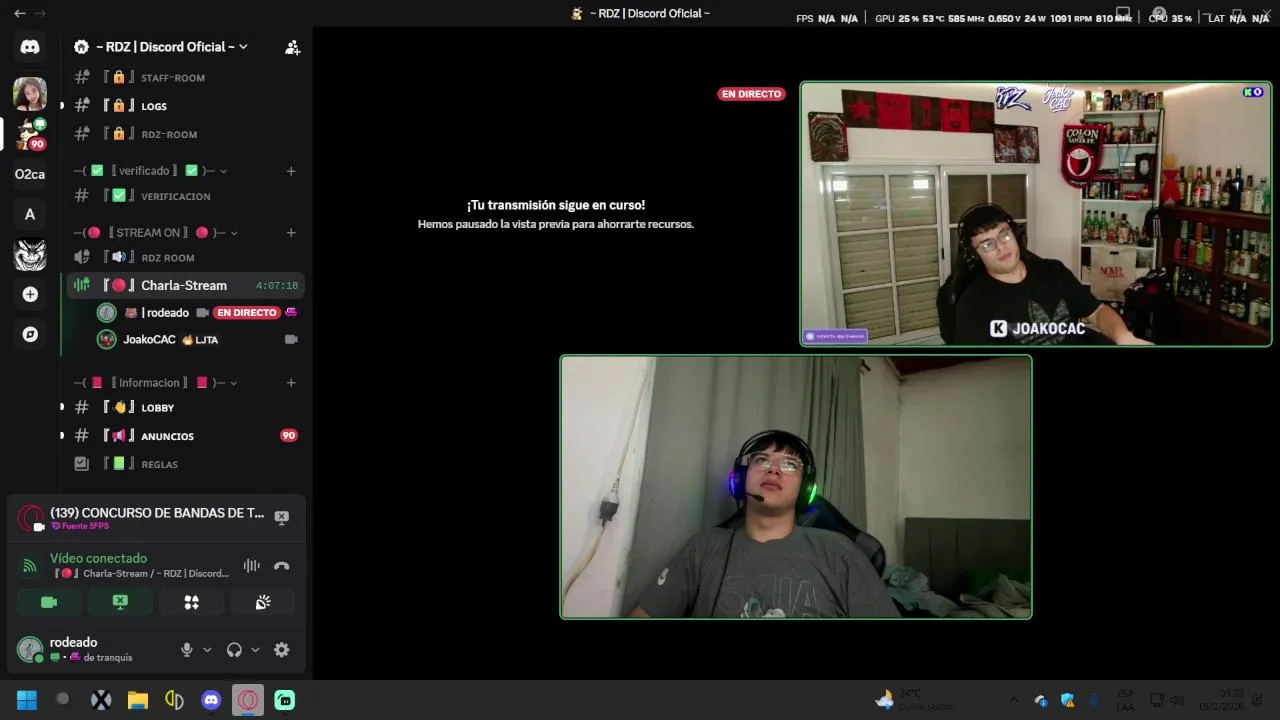This screenshot has width=1280, height=720.
Task: Click the rodeado user profile avatar
Action: point(30,650)
